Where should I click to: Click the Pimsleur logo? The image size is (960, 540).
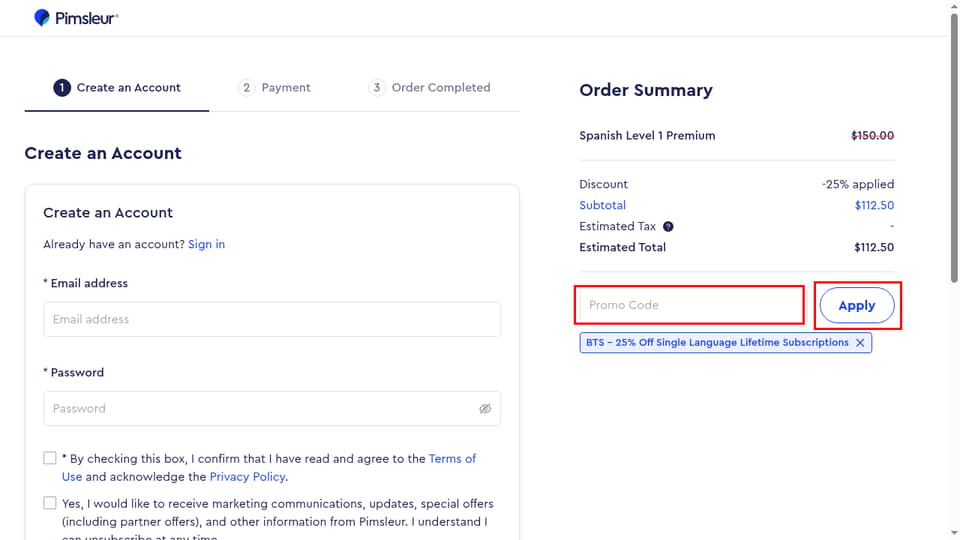[76, 18]
